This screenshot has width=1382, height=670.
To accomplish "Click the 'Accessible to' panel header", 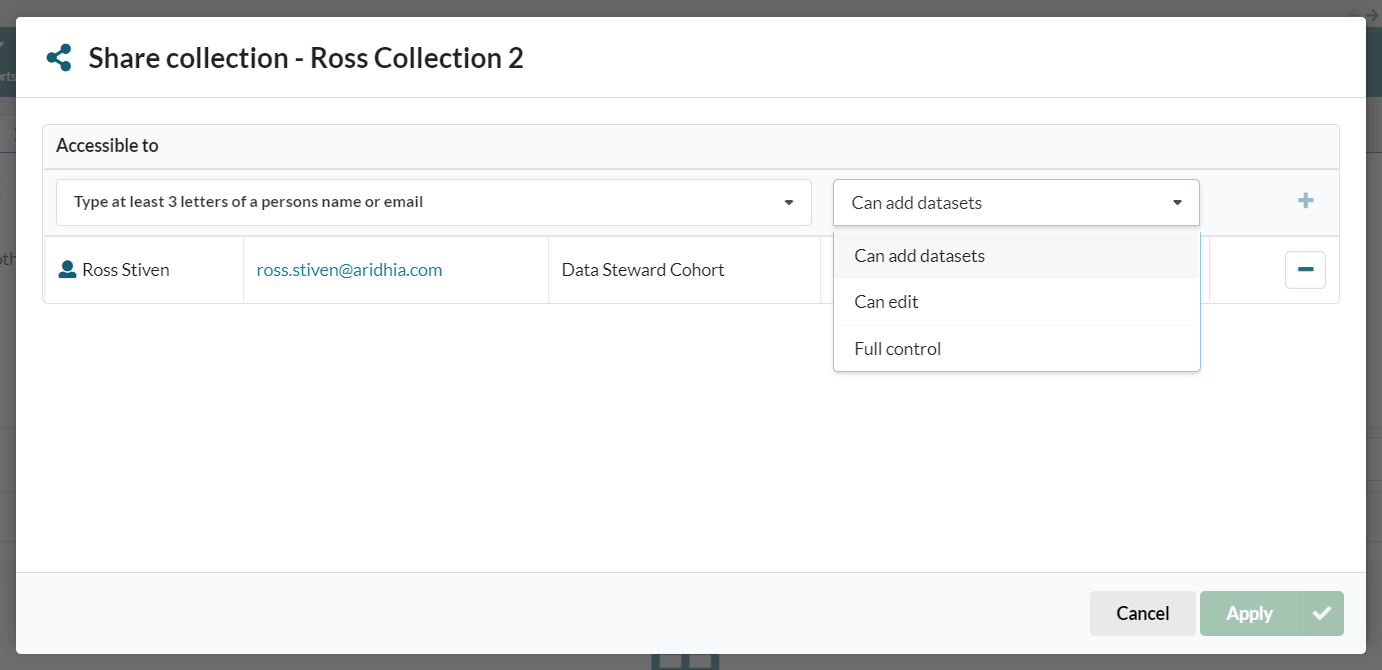I will [107, 146].
